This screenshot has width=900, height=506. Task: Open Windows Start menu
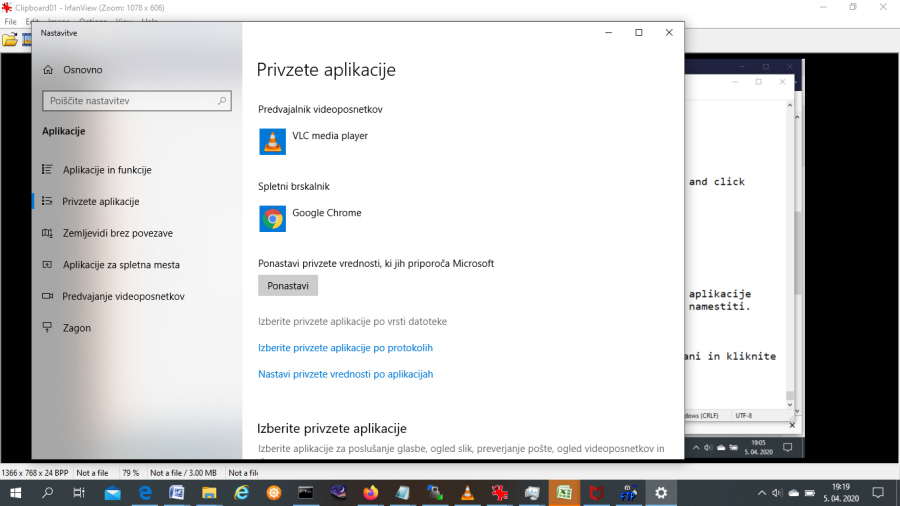(16, 493)
